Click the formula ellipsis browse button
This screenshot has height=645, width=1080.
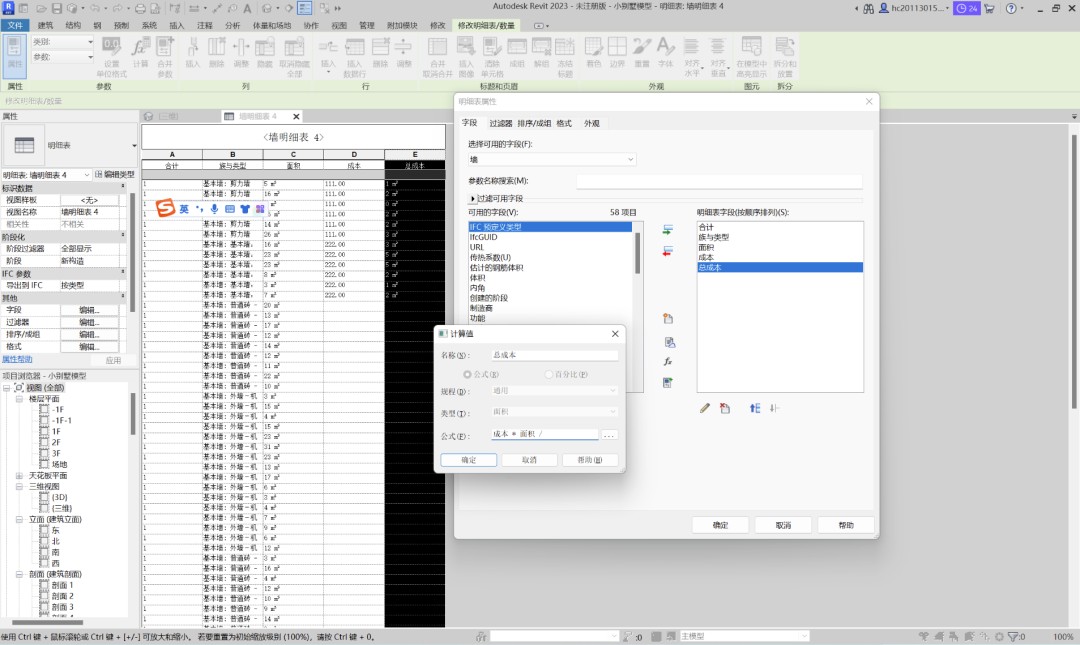point(609,436)
